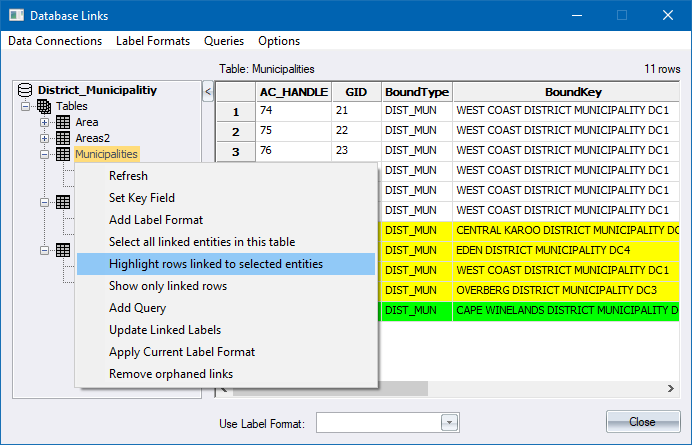
Task: Select the green Cape Winelands row cell
Action: [x=565, y=311]
